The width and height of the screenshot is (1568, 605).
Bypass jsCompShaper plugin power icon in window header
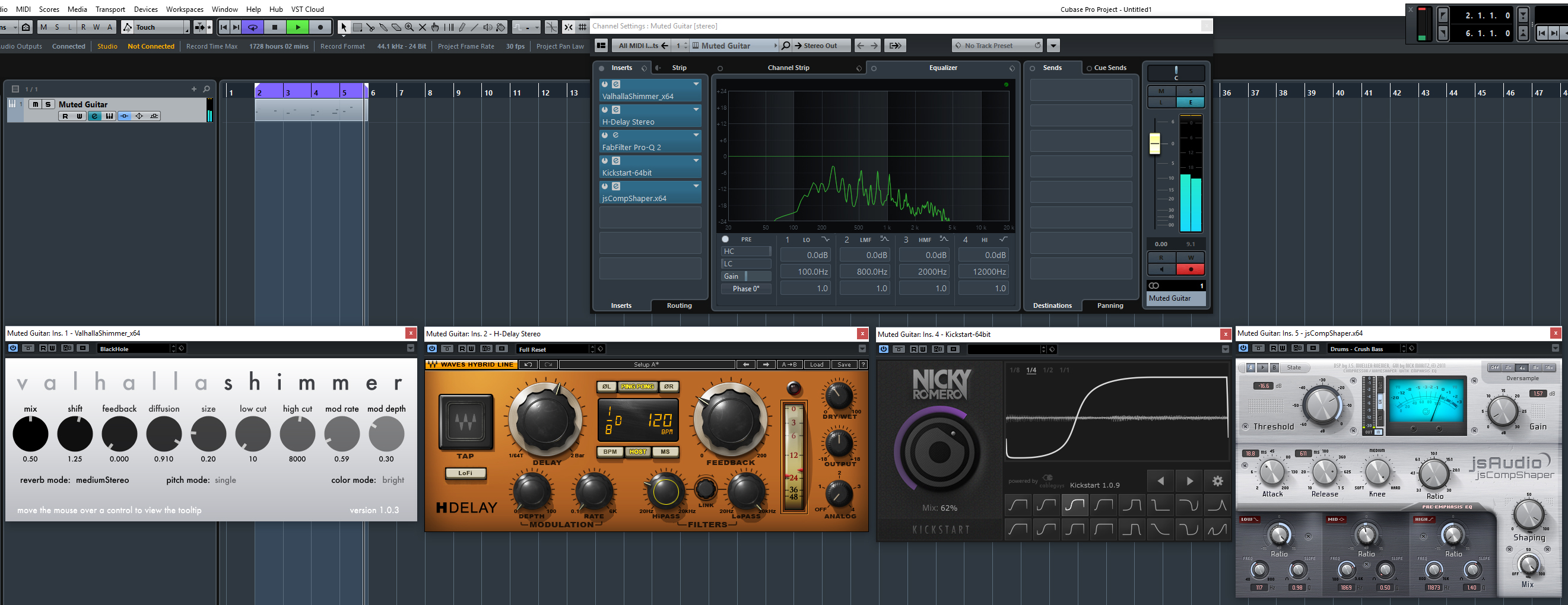1243,348
